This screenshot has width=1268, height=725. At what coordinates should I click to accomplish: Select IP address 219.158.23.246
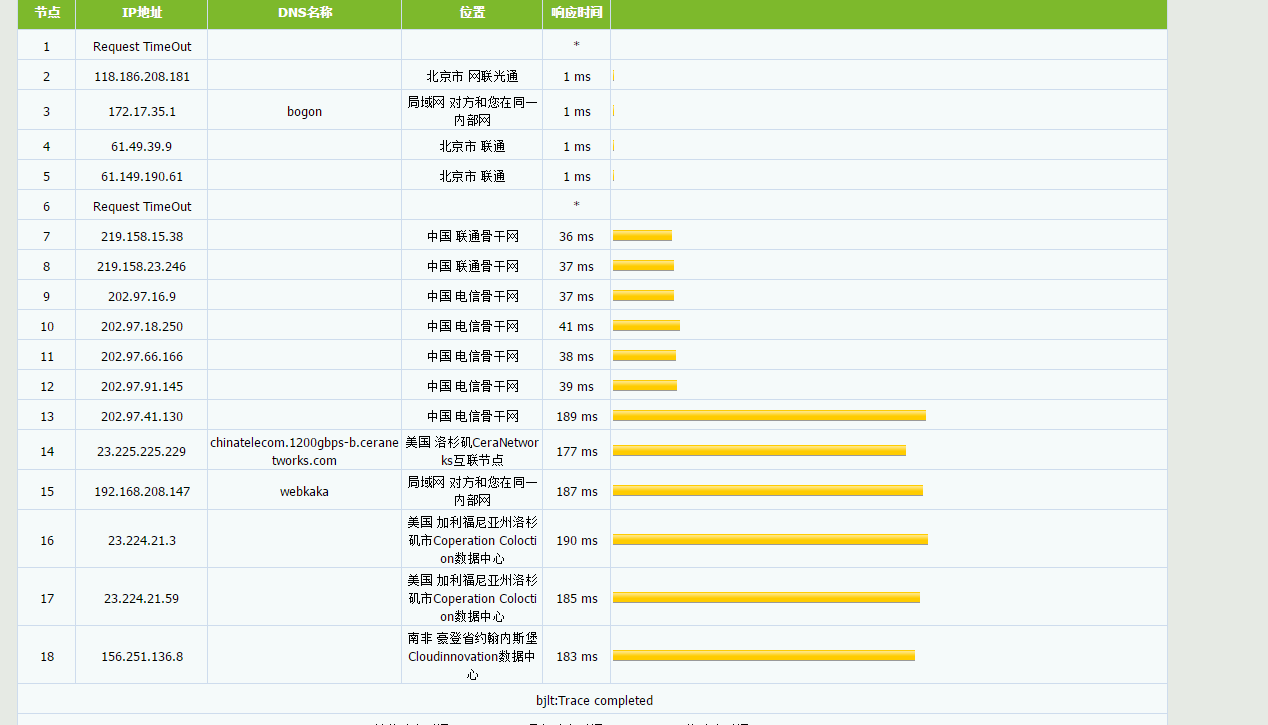(142, 267)
